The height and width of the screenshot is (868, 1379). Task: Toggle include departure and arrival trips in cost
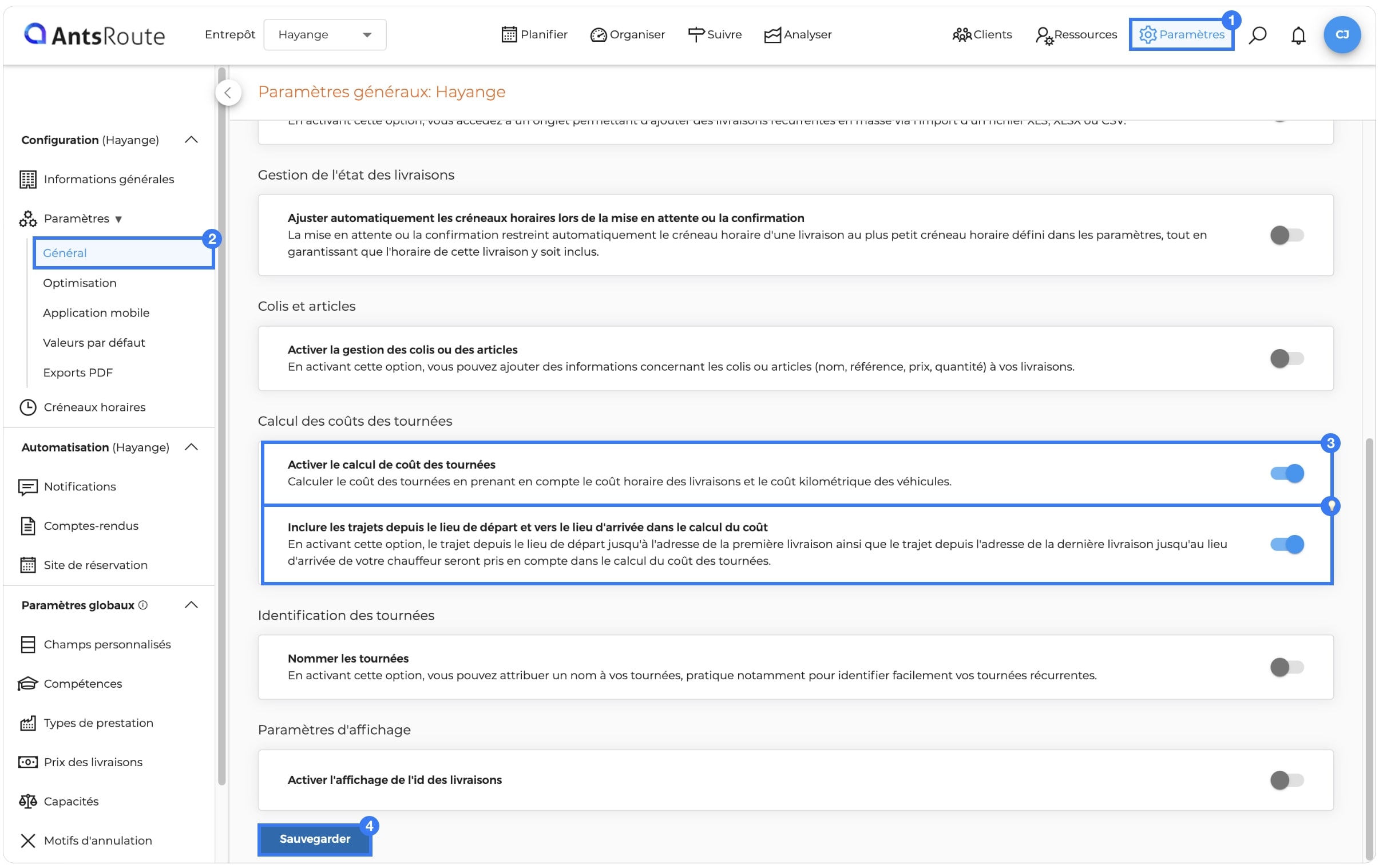1286,544
